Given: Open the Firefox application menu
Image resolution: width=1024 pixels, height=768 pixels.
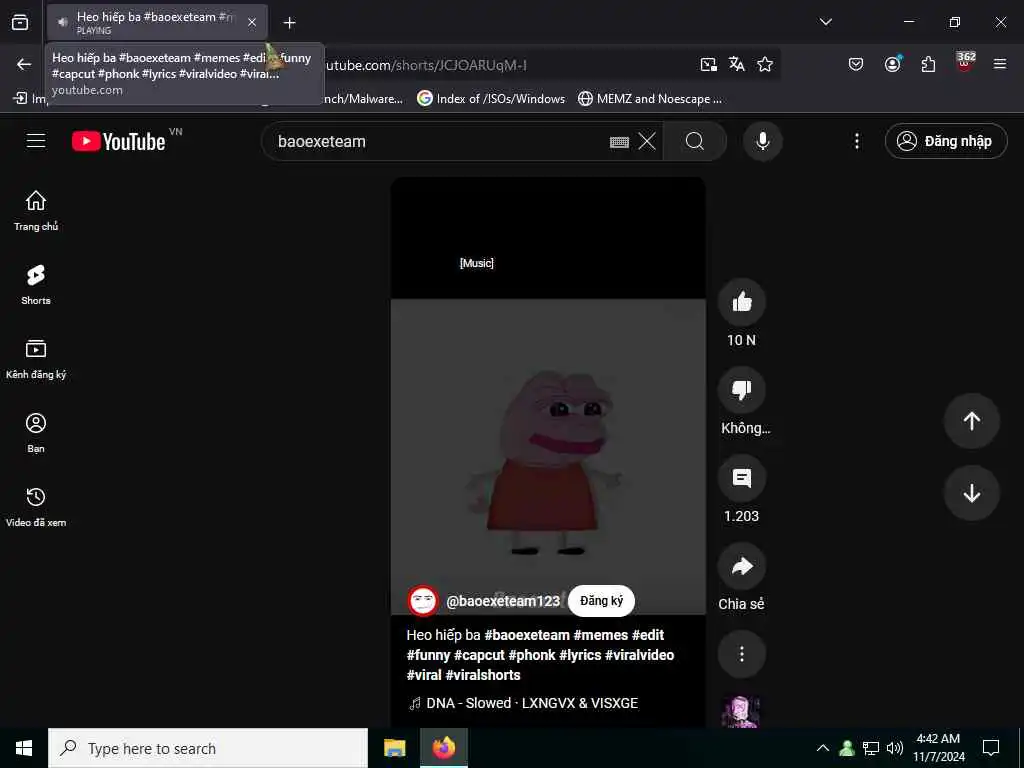Looking at the screenshot, I should pyautogui.click(x=1000, y=64).
